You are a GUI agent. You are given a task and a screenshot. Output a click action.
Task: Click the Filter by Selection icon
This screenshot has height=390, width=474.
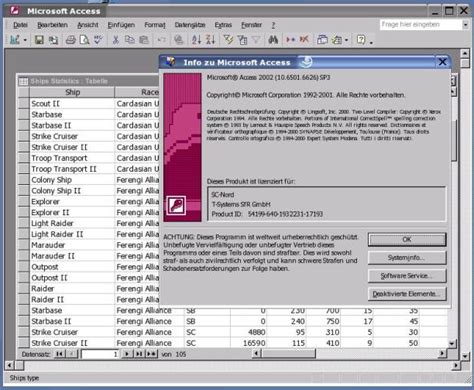coord(228,40)
